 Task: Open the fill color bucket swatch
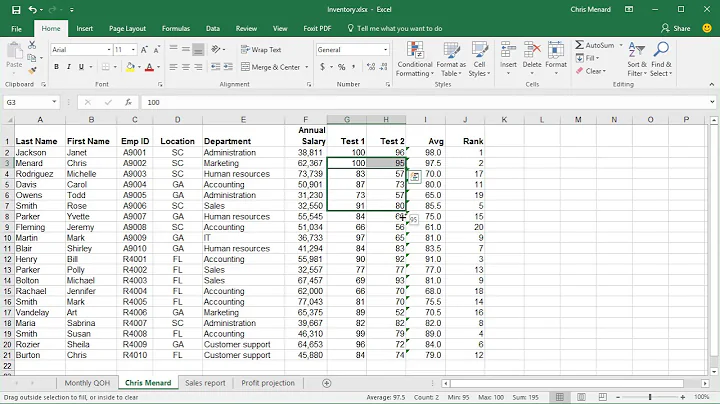[130, 67]
